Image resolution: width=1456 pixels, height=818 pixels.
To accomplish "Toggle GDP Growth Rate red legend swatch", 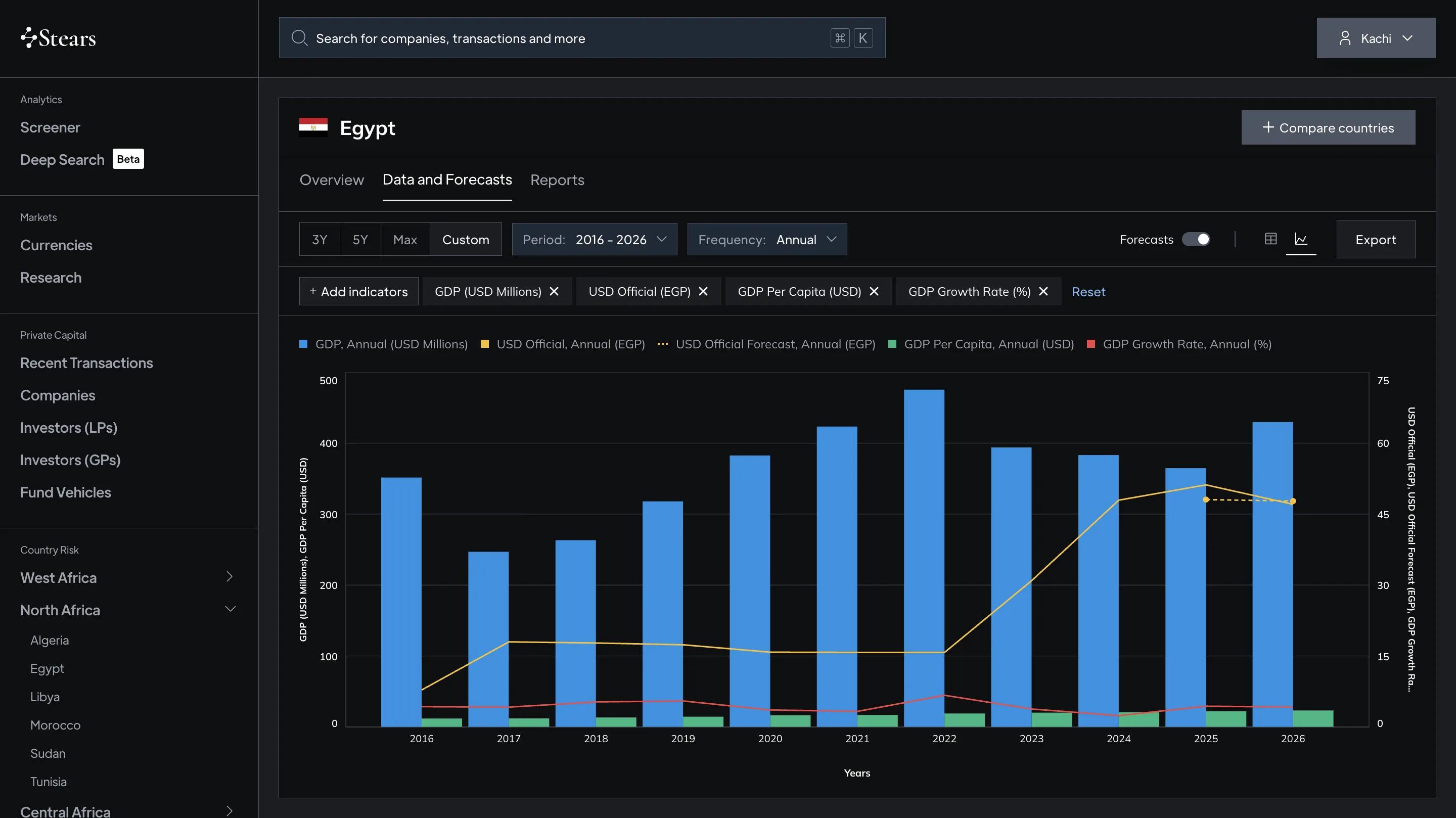I will (1091, 344).
